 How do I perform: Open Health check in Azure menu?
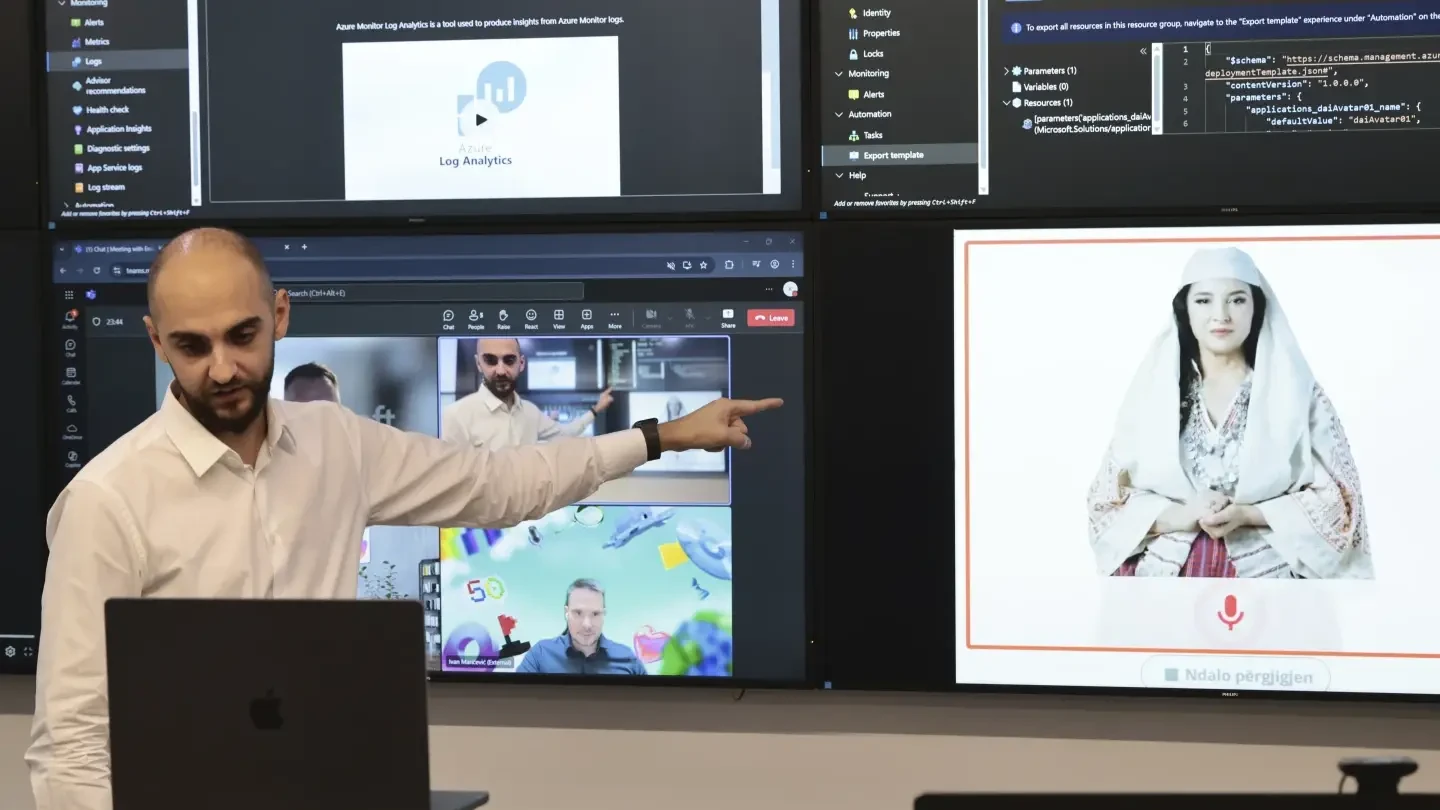101,110
